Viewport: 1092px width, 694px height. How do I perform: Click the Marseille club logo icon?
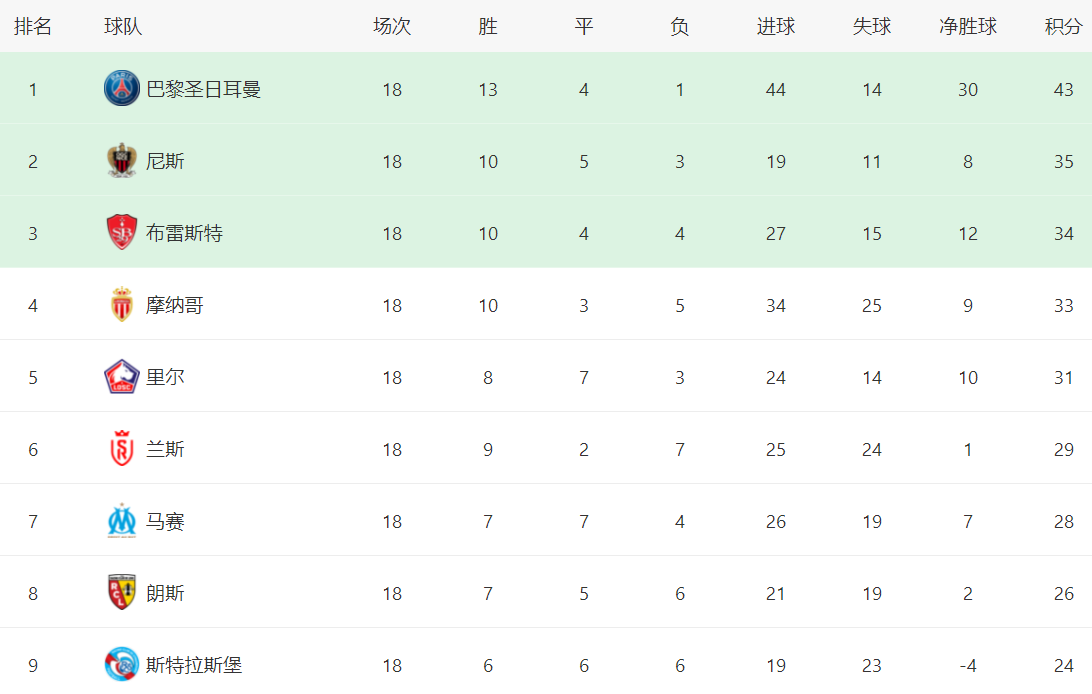click(122, 521)
